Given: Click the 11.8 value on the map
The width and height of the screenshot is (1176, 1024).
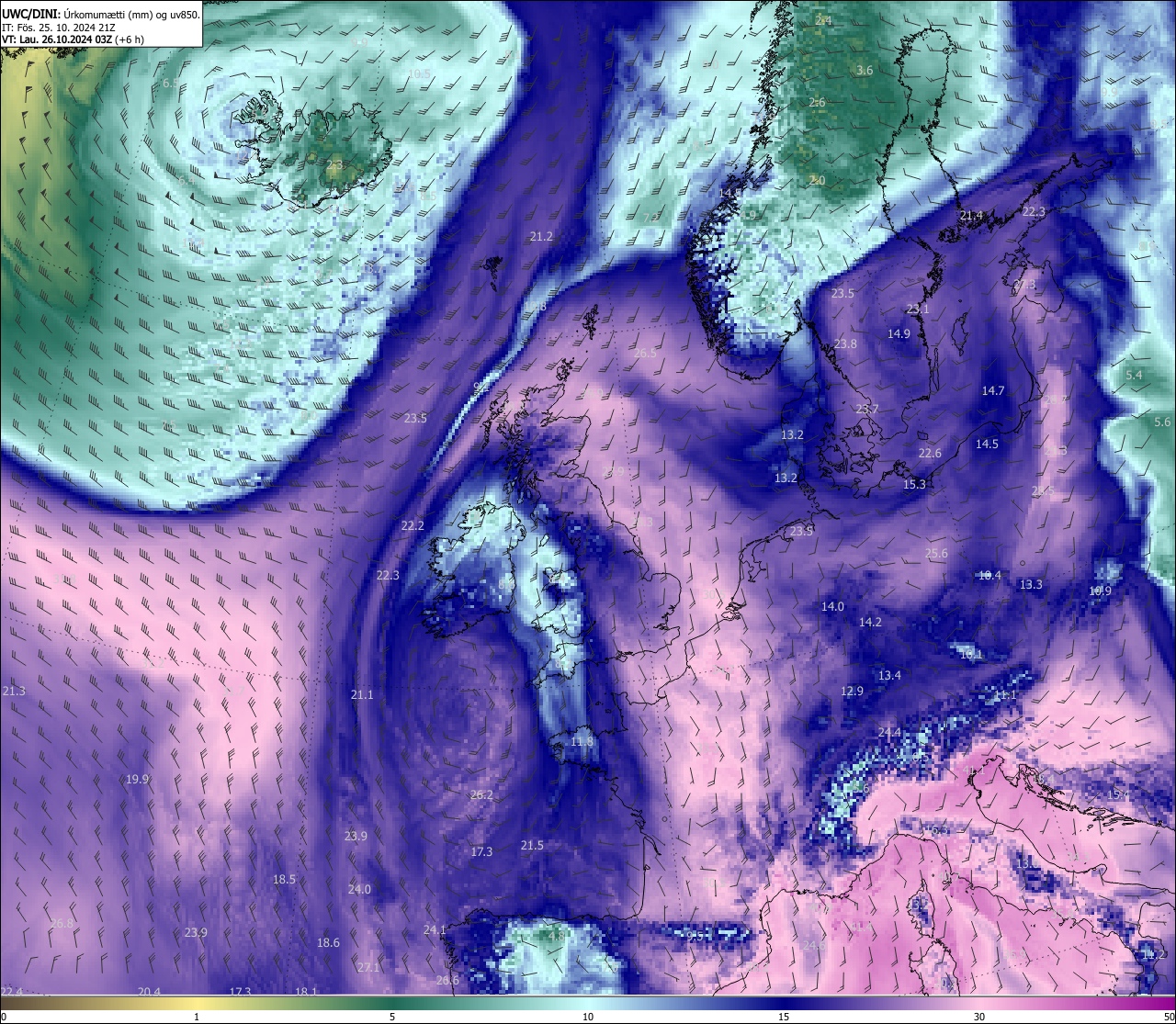Looking at the screenshot, I should click(582, 742).
